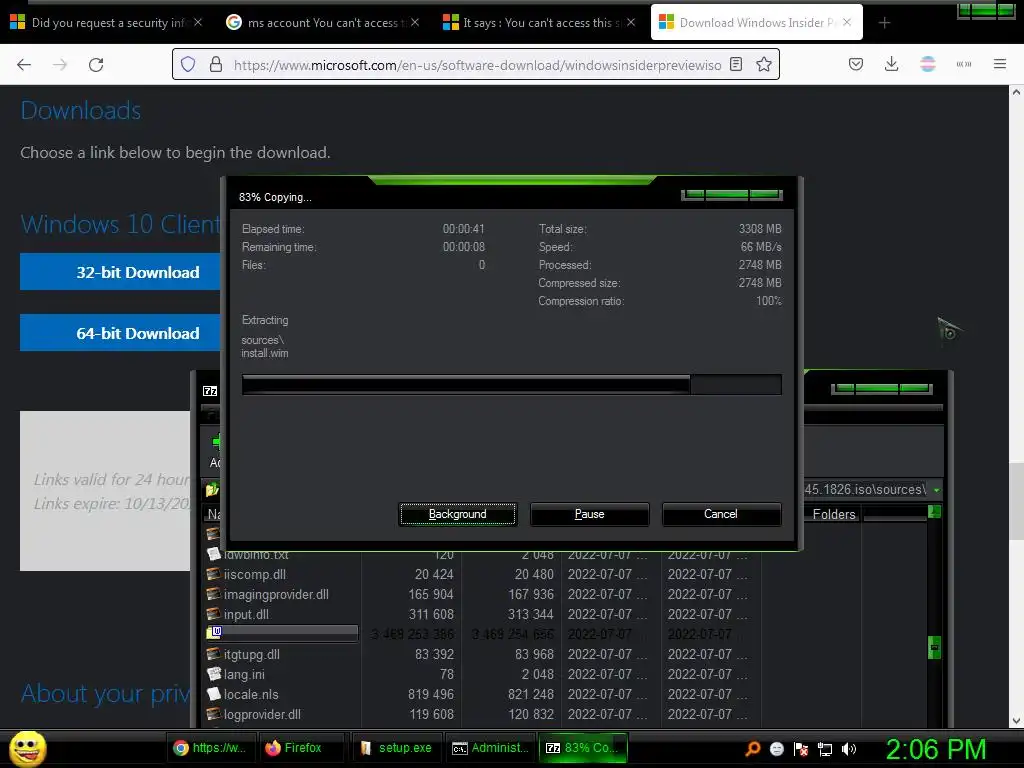Select logprovider.dll in file list
This screenshot has width=1024, height=768.
pos(262,714)
